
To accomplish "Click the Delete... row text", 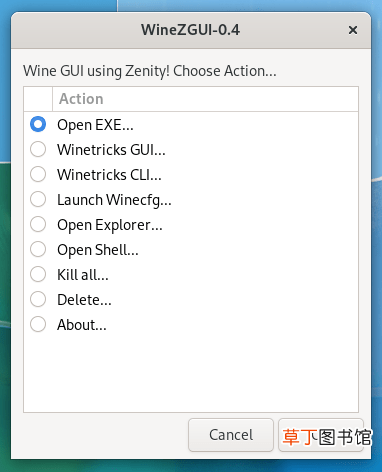I will [84, 300].
